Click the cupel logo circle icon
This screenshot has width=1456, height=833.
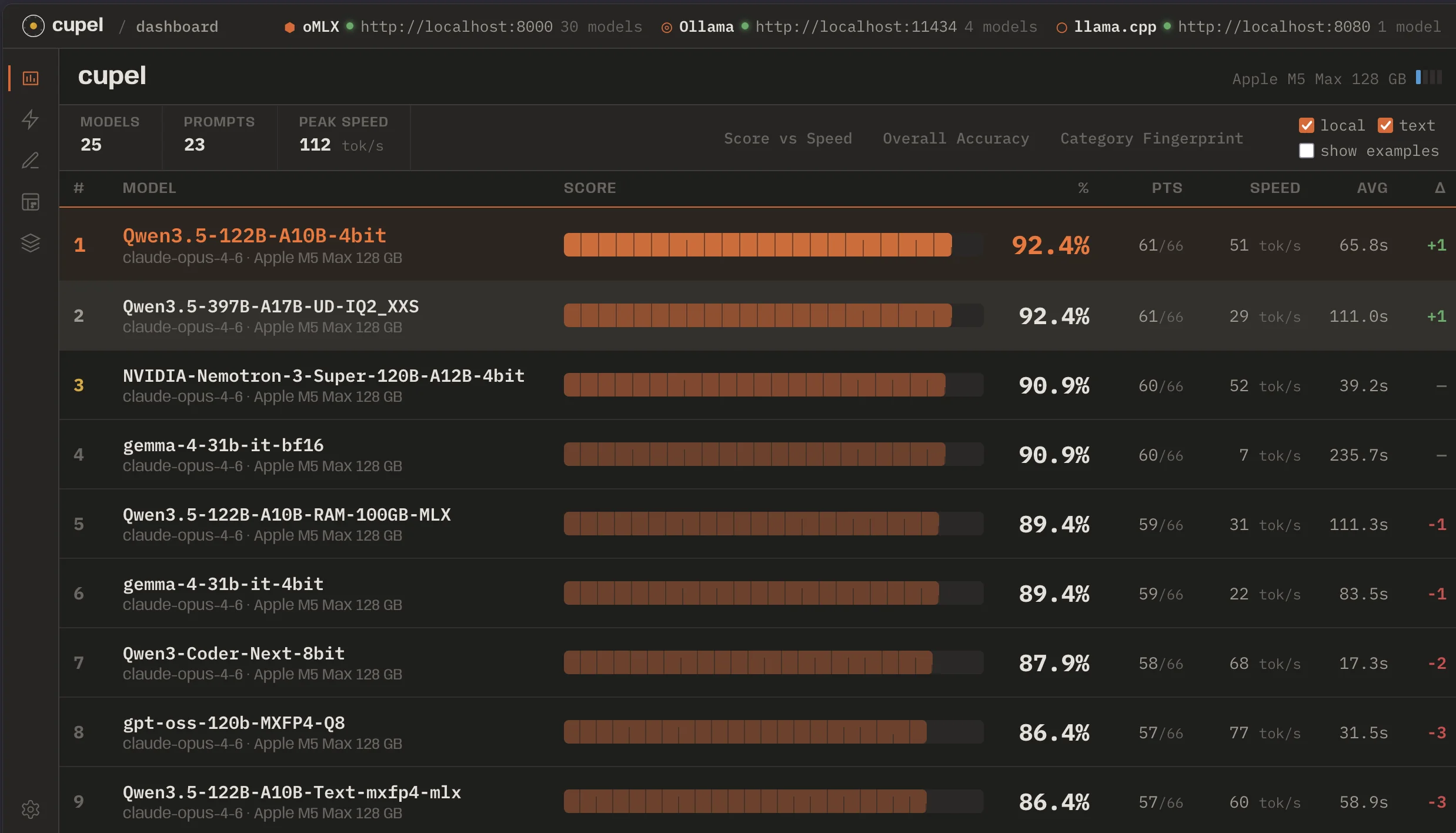(33, 26)
